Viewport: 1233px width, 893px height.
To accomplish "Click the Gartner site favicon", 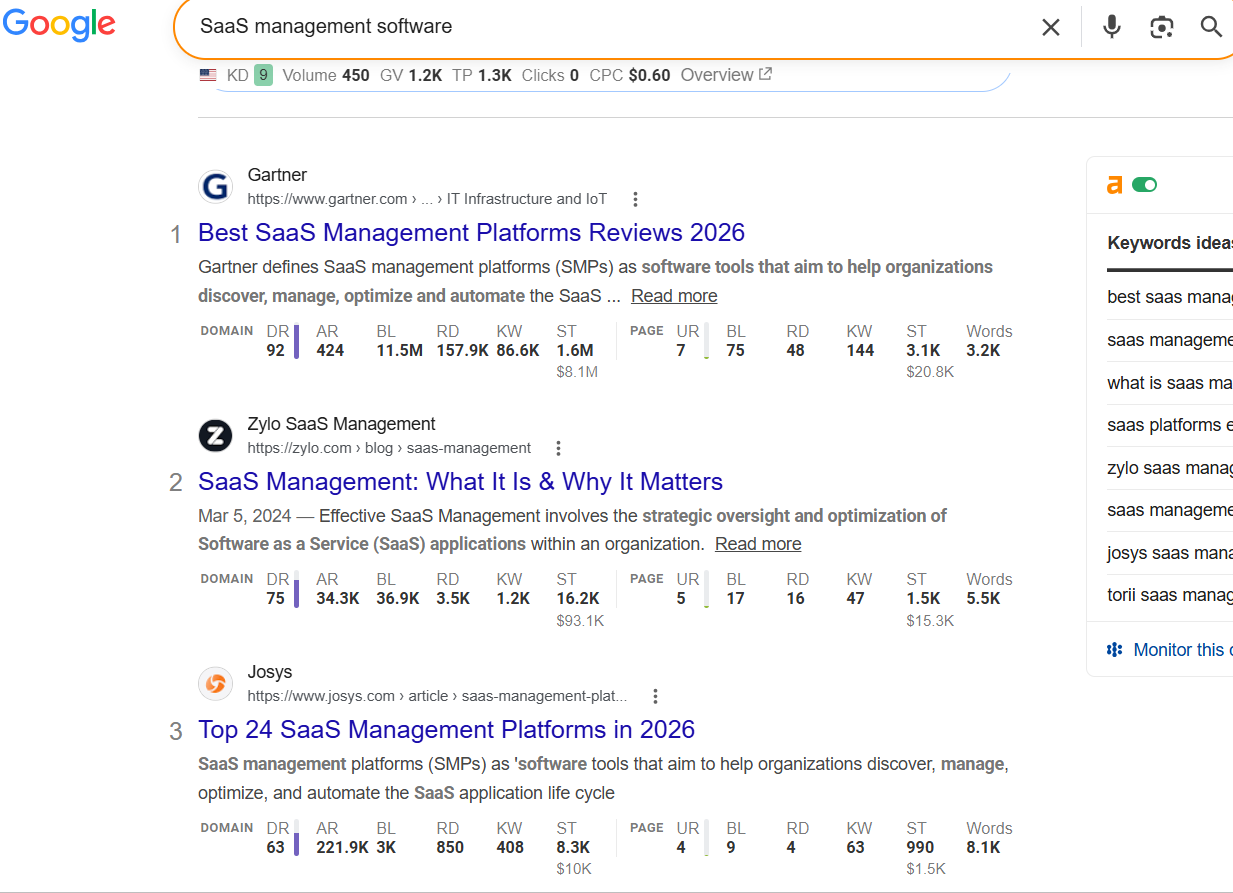I will (215, 187).
